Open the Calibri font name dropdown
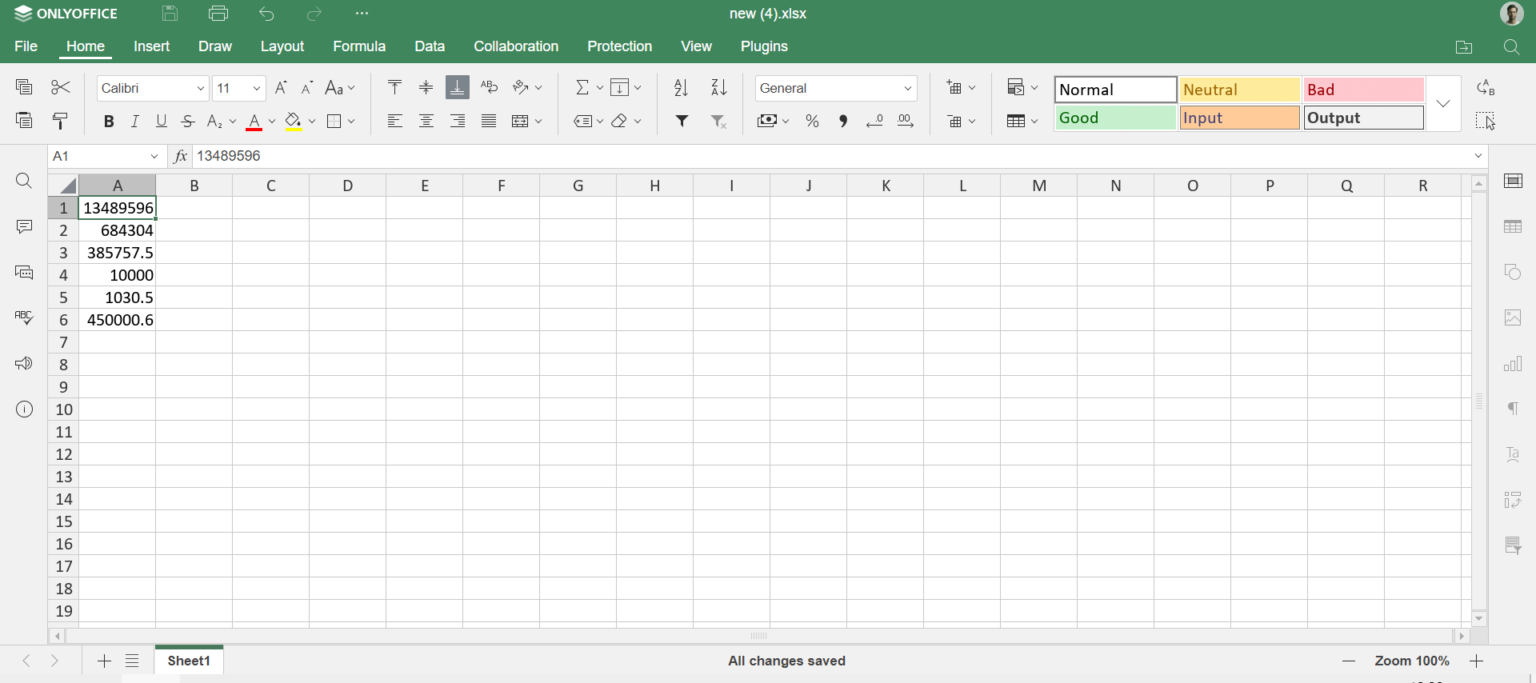This screenshot has height=683, width=1536. click(x=153, y=88)
